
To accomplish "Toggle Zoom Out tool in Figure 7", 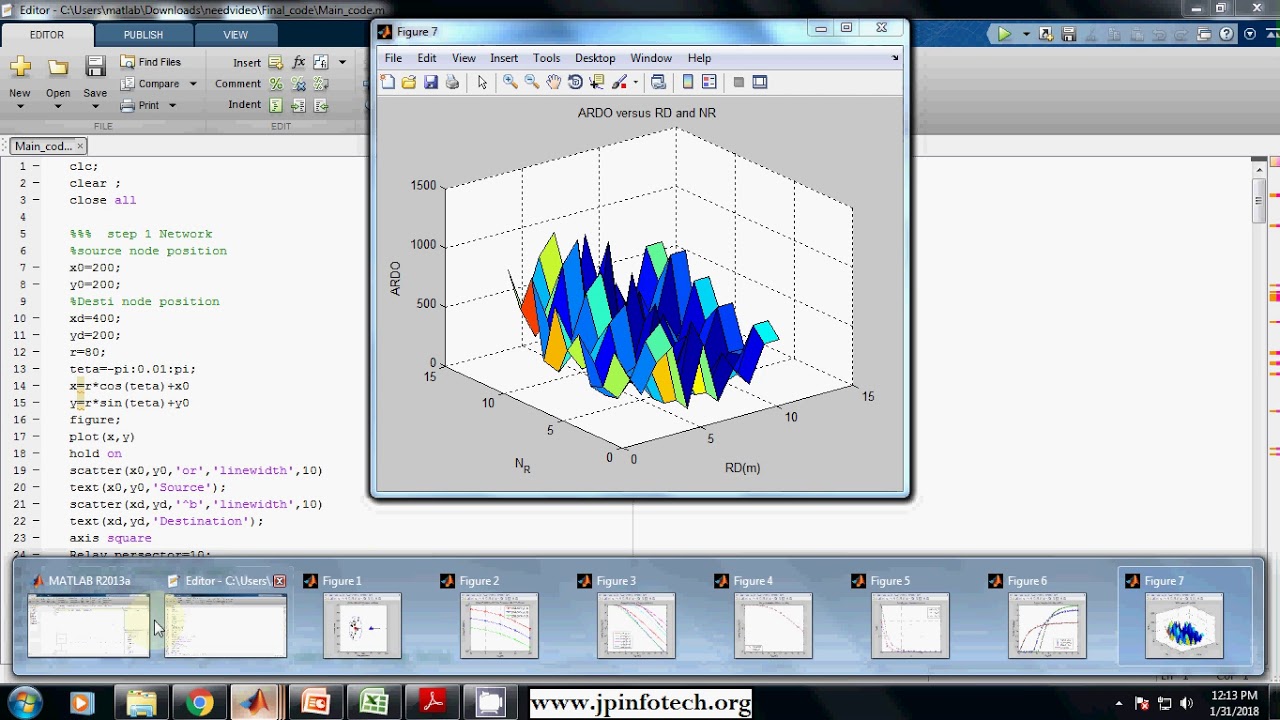I will coord(532,82).
